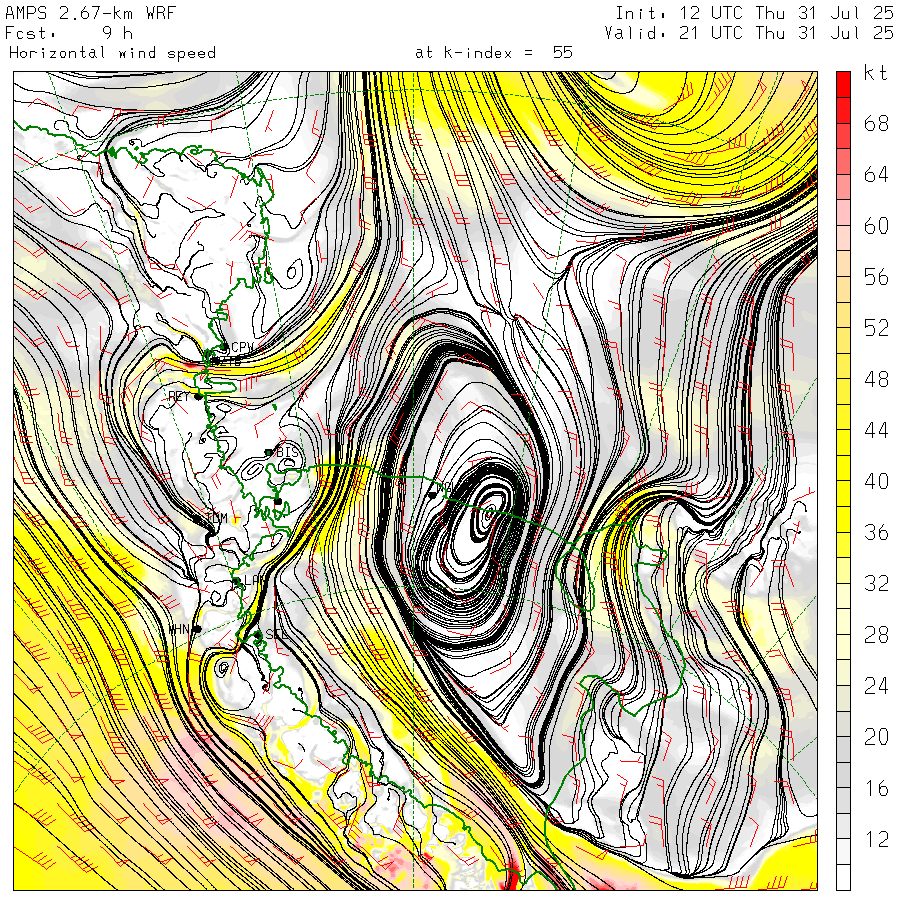The height and width of the screenshot is (900, 900).
Task: Click the LAP station label on the map
Action: coord(253,580)
